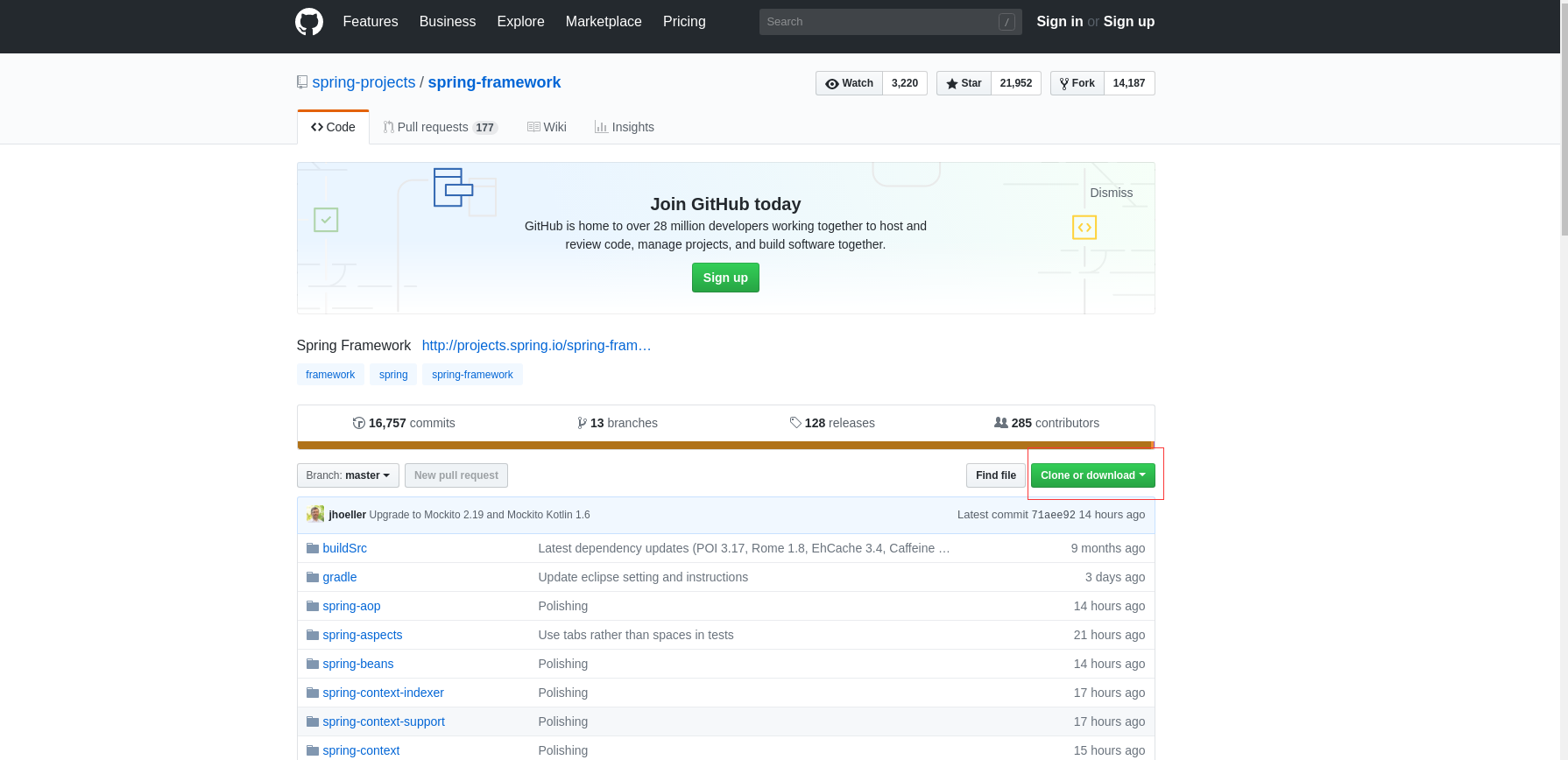The height and width of the screenshot is (760, 1568).
Task: Click the GitHub Octocat logo
Action: [309, 22]
